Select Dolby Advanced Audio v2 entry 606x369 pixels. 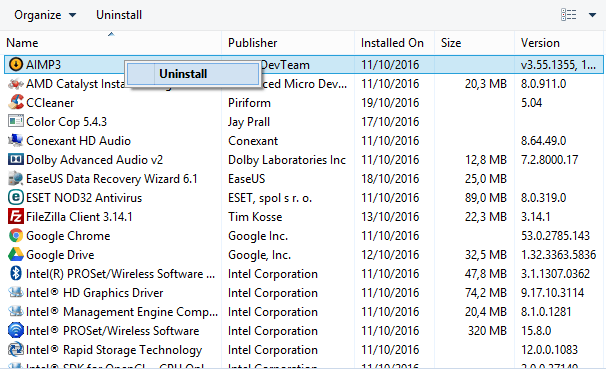click(x=95, y=160)
